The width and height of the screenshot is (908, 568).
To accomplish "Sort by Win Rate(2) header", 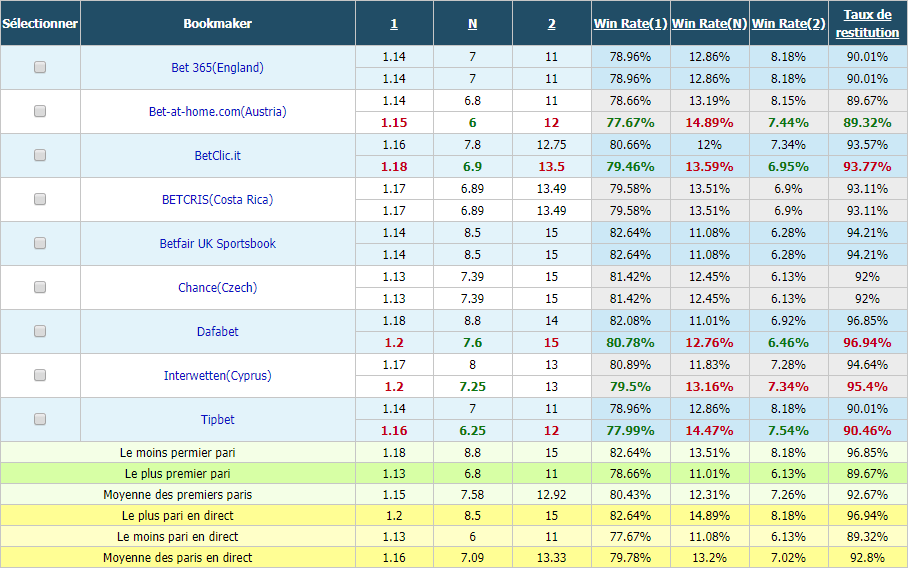I will (x=788, y=24).
